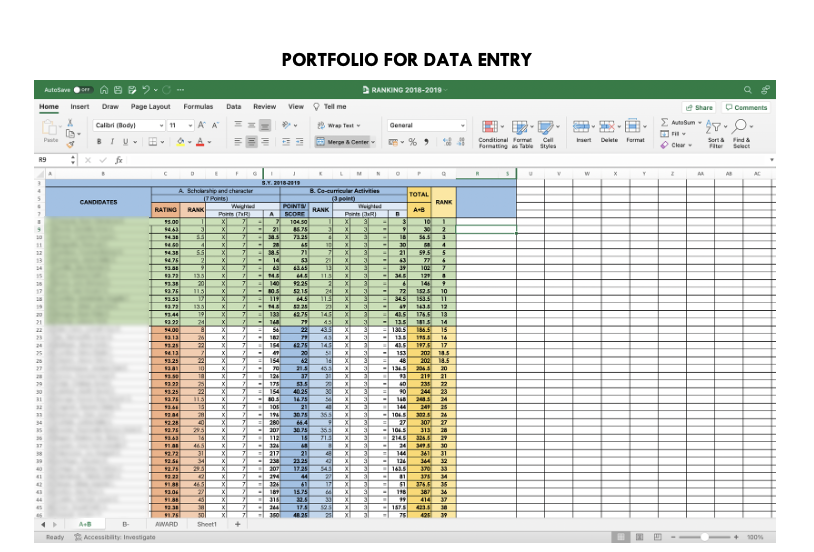The height and width of the screenshot is (552, 814).
Task: Apply Comma Style format
Action: pos(426,142)
